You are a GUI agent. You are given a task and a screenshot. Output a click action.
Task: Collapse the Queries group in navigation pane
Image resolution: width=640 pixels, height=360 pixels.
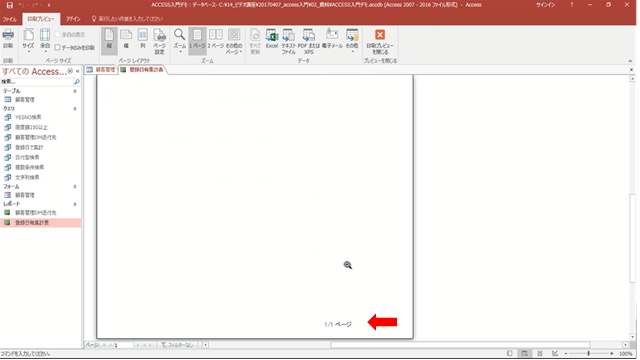click(75, 109)
